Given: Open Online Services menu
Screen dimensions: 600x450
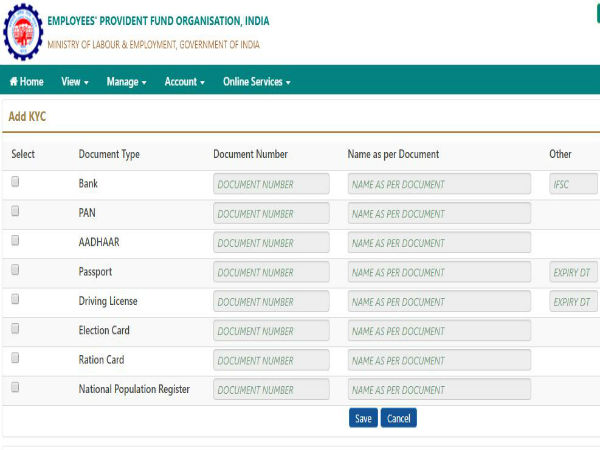Looking at the screenshot, I should click(257, 82).
